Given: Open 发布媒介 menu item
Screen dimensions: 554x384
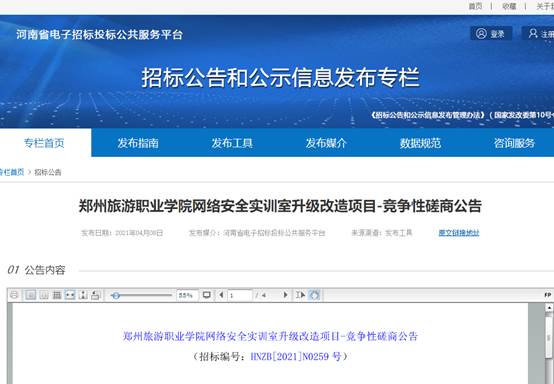Looking at the screenshot, I should point(326,143).
